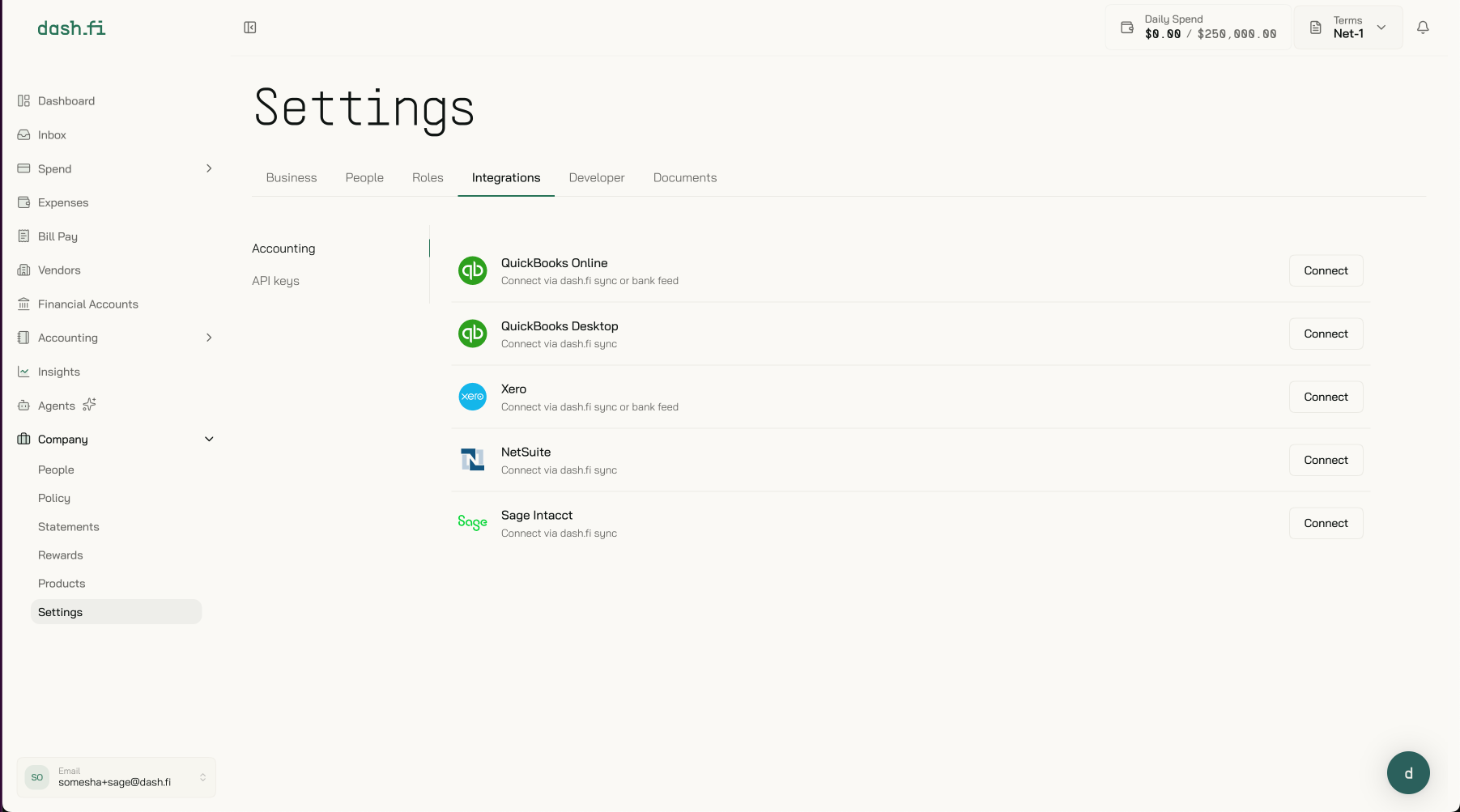Click the Bill Pay icon
This screenshot has height=812, width=1460.
tap(23, 236)
